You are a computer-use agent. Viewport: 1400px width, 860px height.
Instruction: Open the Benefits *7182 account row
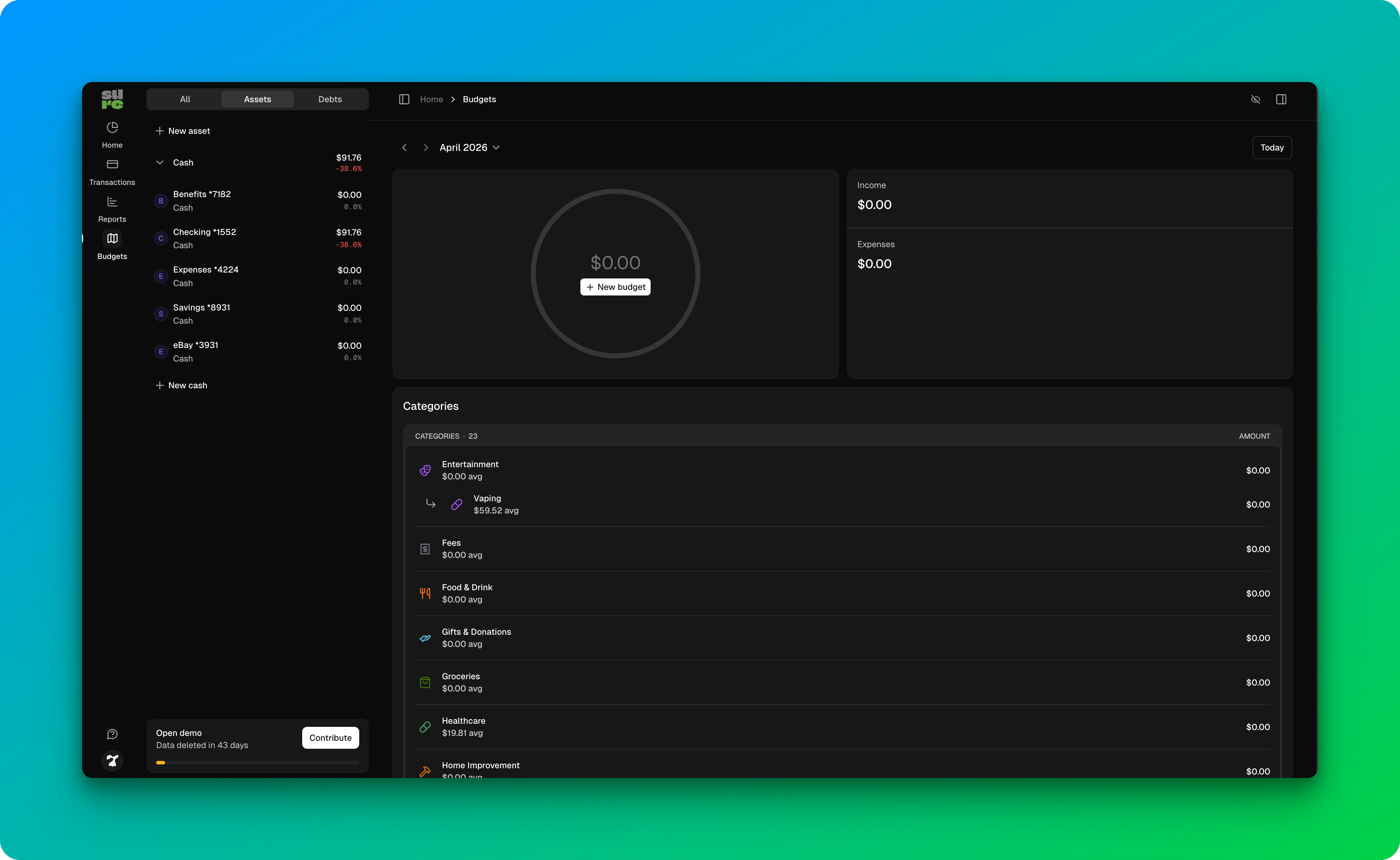pyautogui.click(x=258, y=201)
